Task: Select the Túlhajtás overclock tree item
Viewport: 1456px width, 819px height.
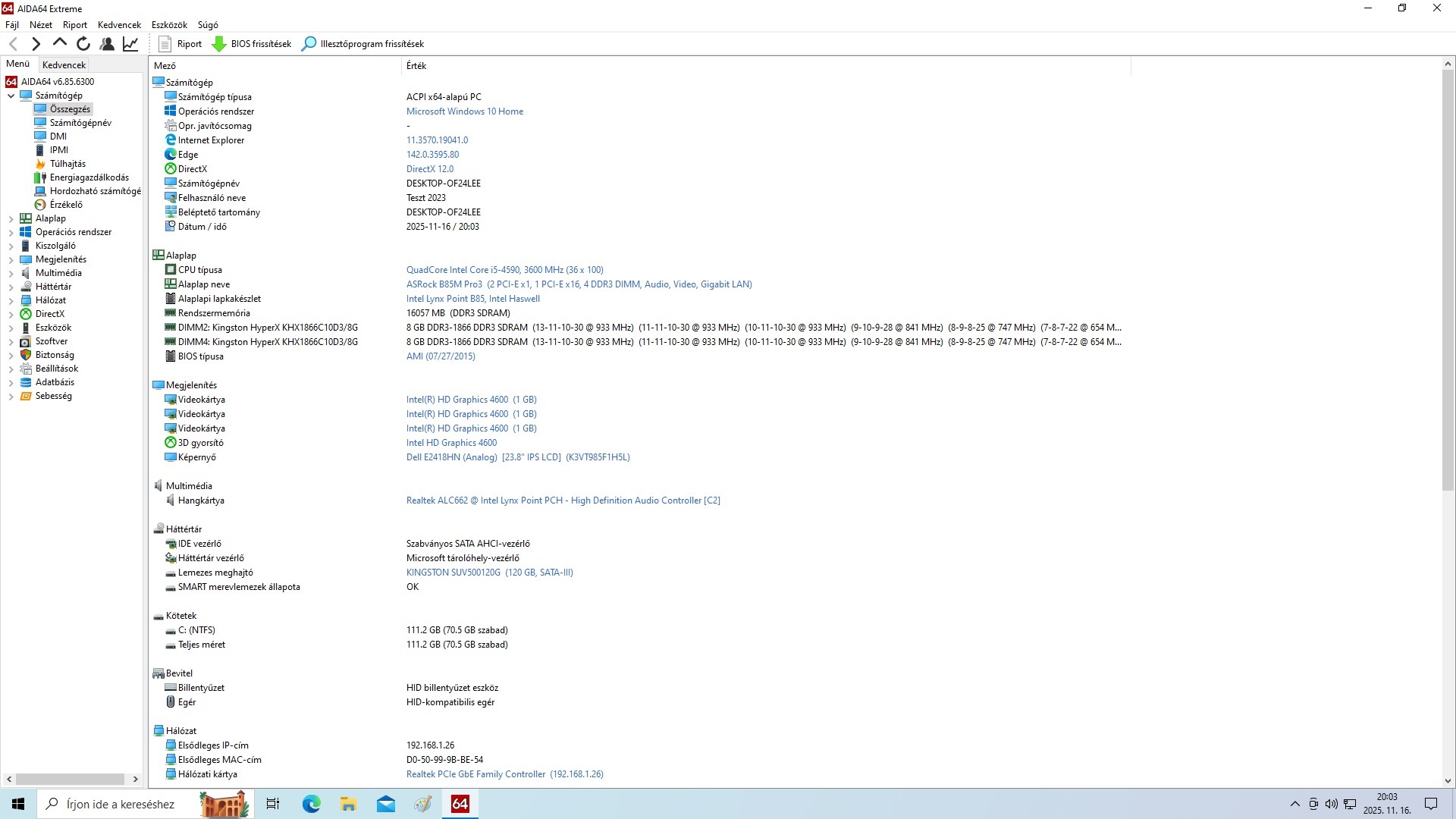Action: (x=67, y=164)
